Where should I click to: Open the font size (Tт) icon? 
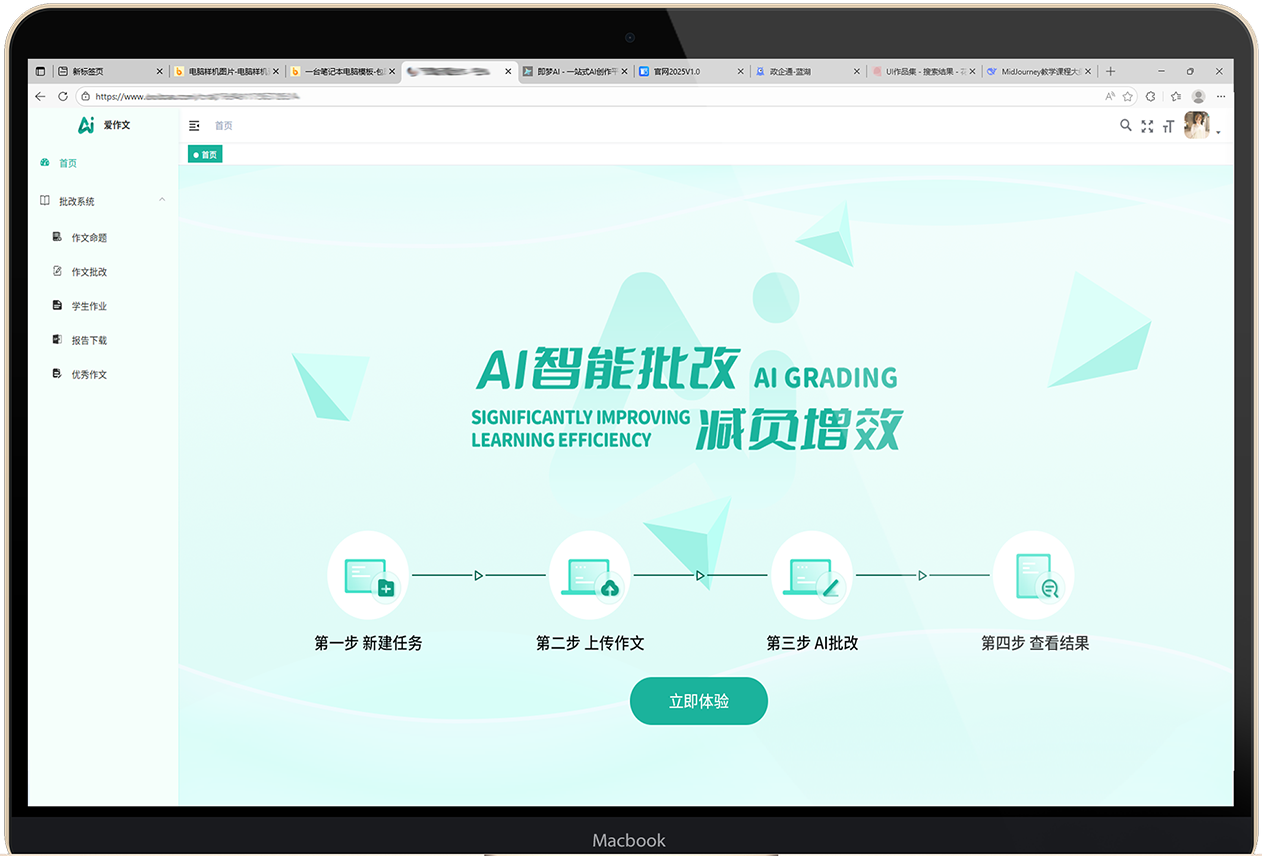(1168, 126)
